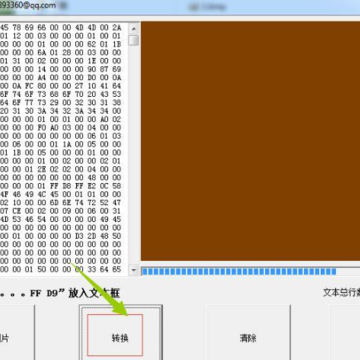Click the blue conversion progress bar
The height and width of the screenshot is (360, 360).
click(250, 271)
